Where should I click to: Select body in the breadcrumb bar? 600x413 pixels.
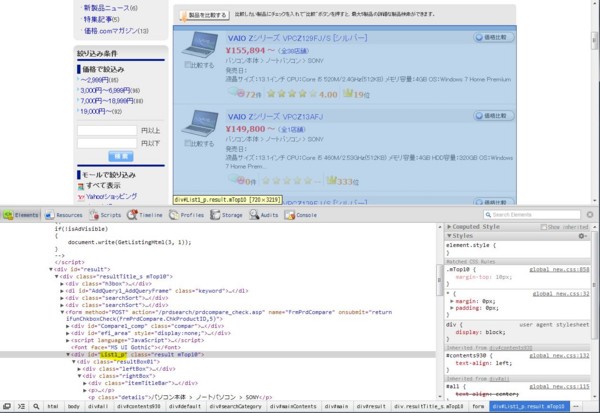73,406
